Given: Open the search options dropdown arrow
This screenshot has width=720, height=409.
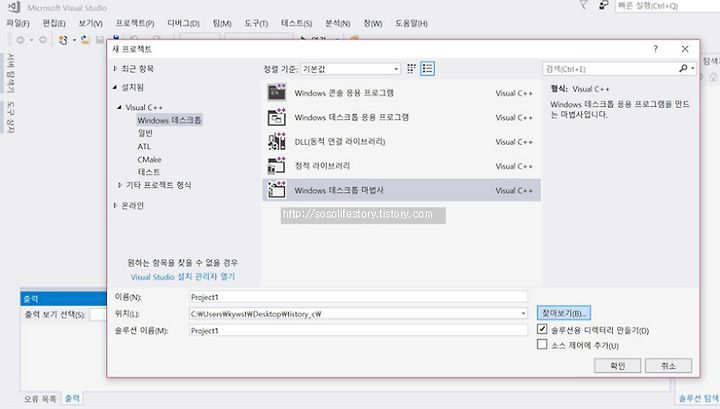Looking at the screenshot, I should click(692, 68).
